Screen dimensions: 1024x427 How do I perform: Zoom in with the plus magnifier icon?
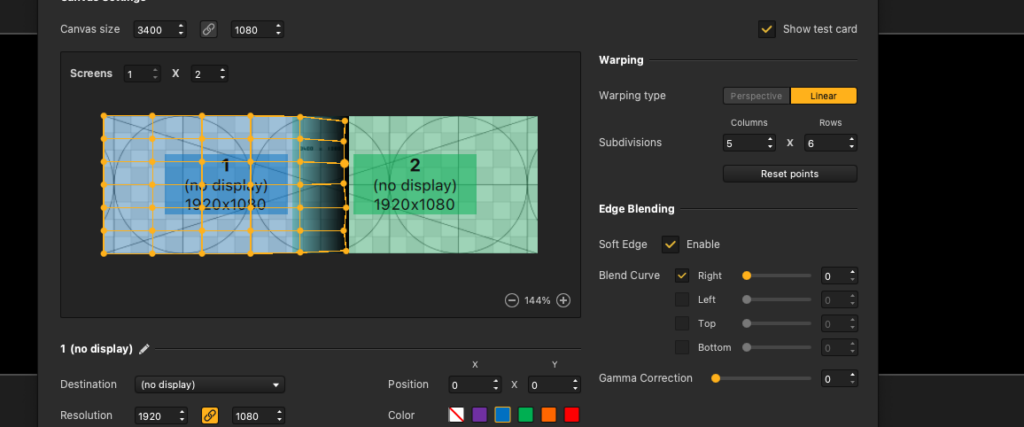click(x=563, y=300)
